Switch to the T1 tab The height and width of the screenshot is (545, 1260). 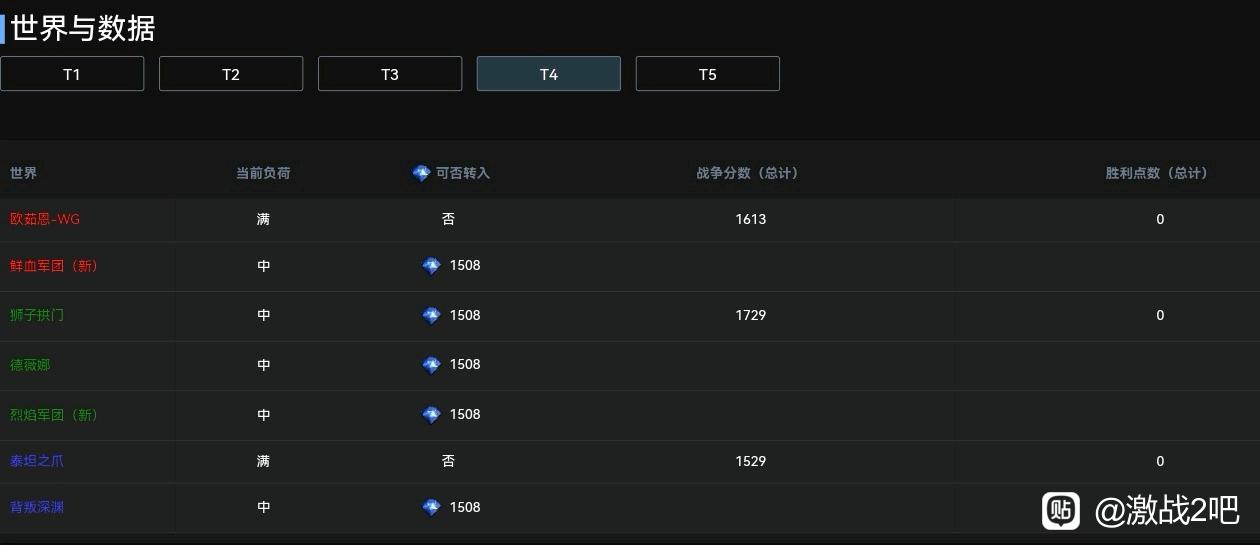coord(72,74)
